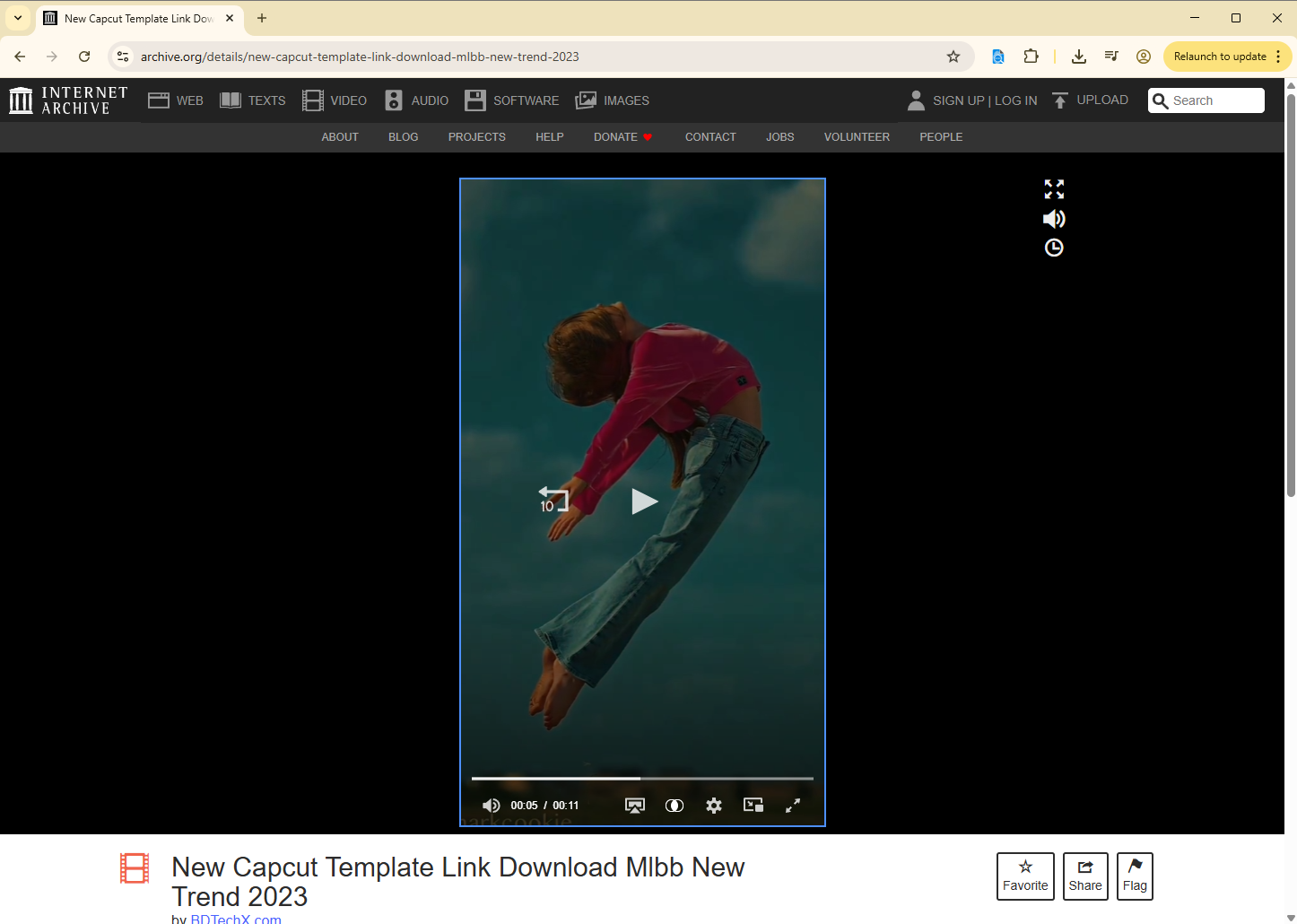This screenshot has height=924, width=1297.
Task: Seek on the video progress bar
Action: 642,778
